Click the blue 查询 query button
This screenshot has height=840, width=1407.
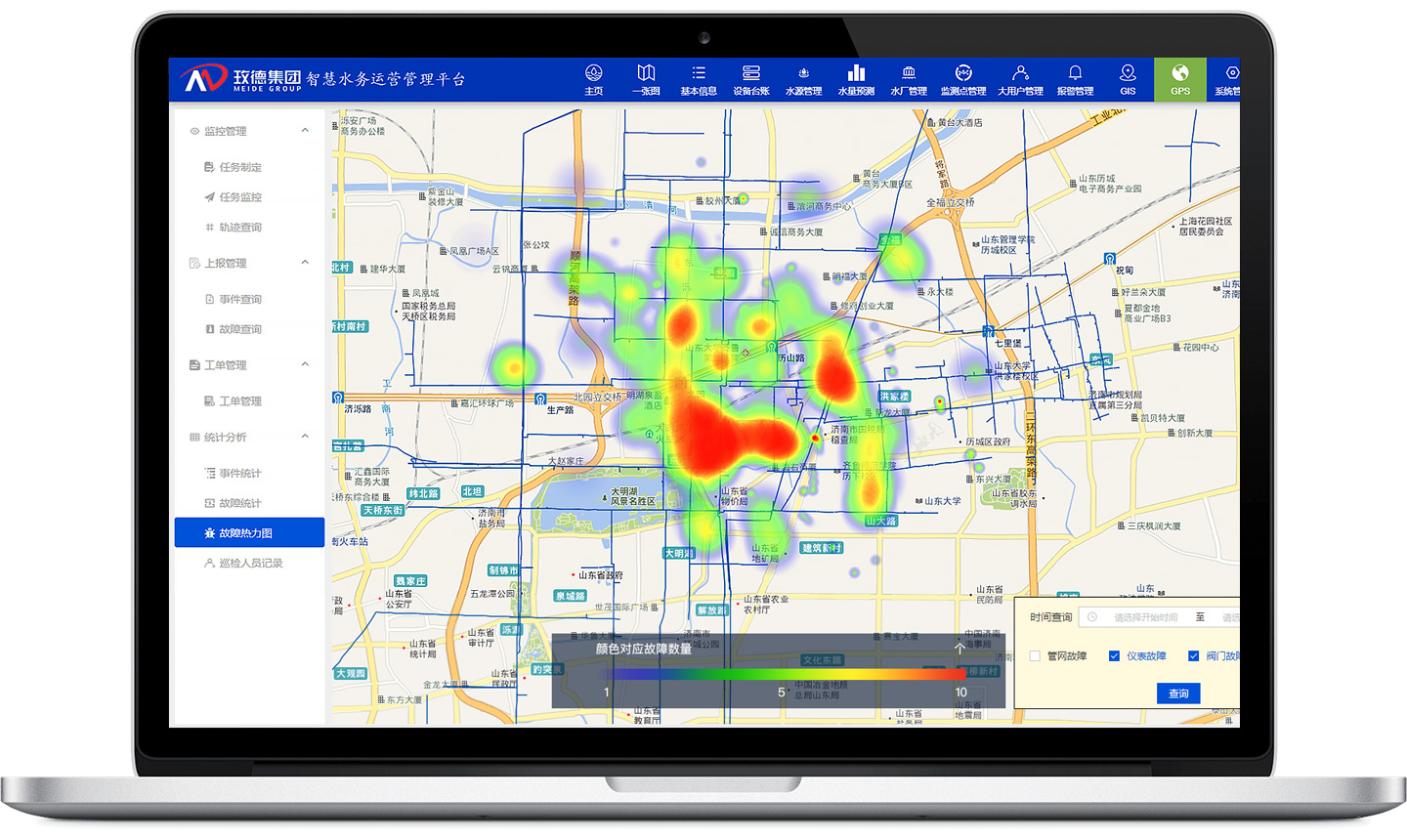[x=1178, y=693]
